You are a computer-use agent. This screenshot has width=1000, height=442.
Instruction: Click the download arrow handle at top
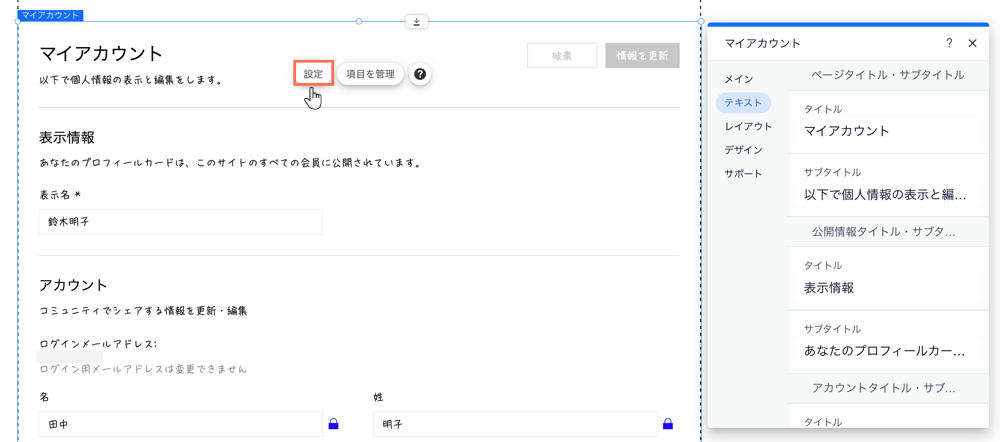click(416, 22)
